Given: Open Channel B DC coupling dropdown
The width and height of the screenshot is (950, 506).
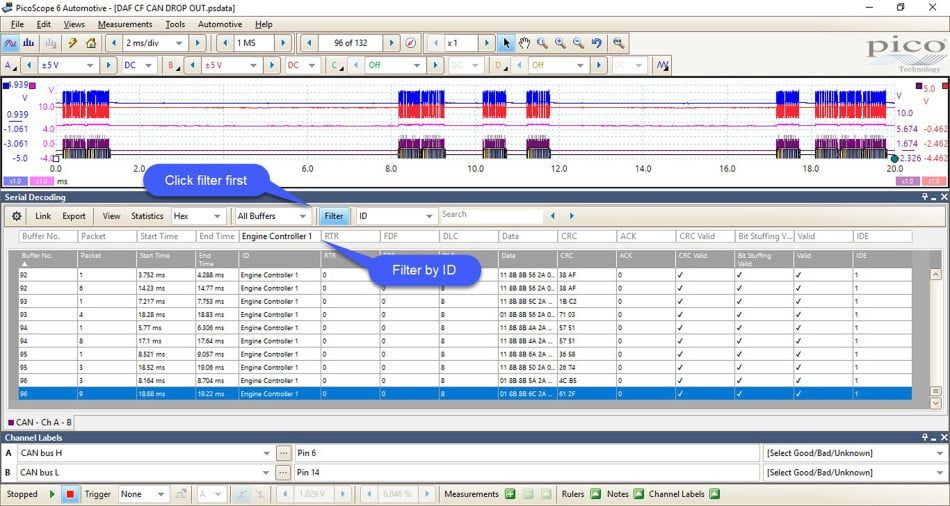Looking at the screenshot, I should pos(313,65).
